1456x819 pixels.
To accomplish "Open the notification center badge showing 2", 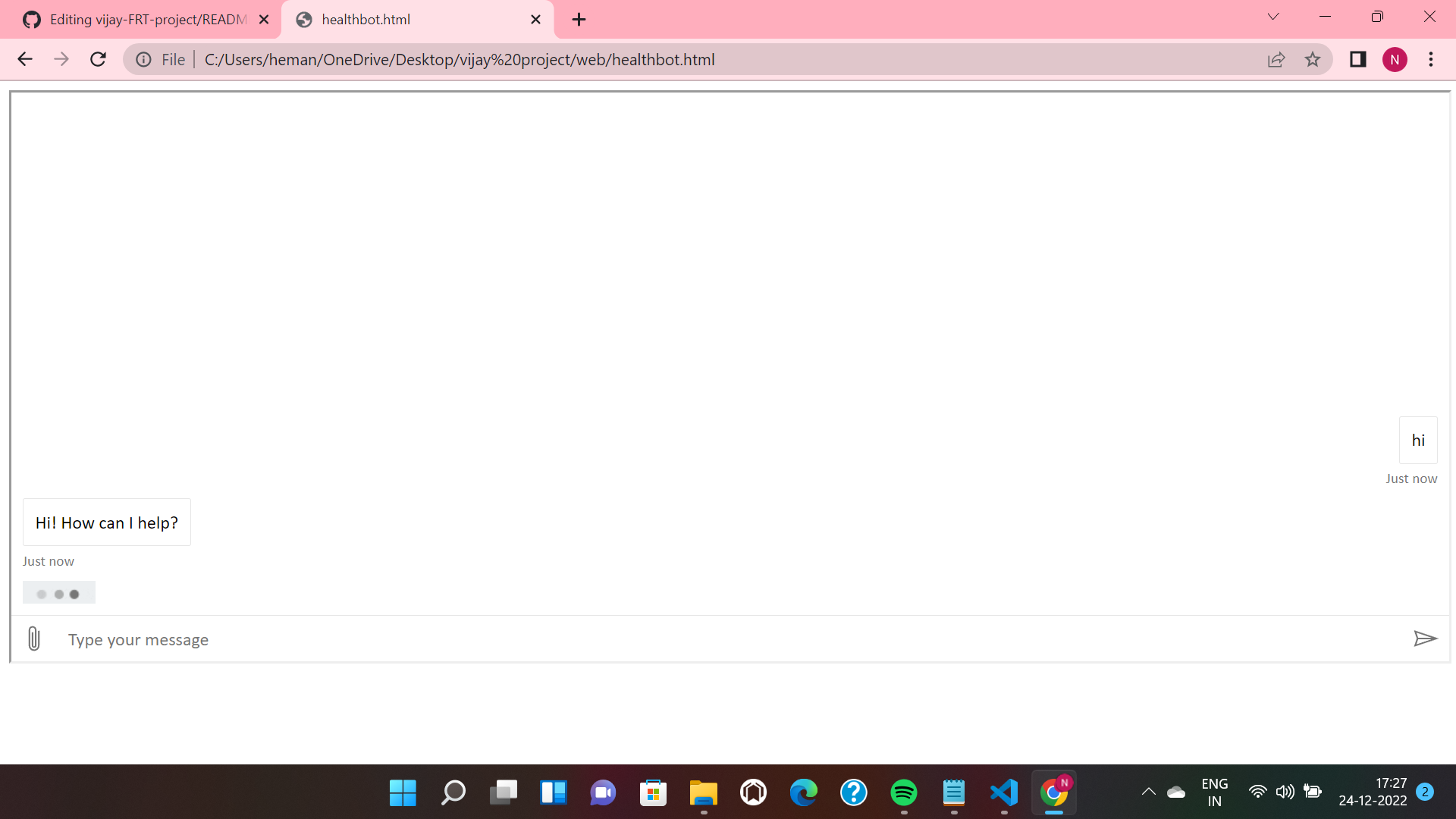I will (x=1425, y=792).
